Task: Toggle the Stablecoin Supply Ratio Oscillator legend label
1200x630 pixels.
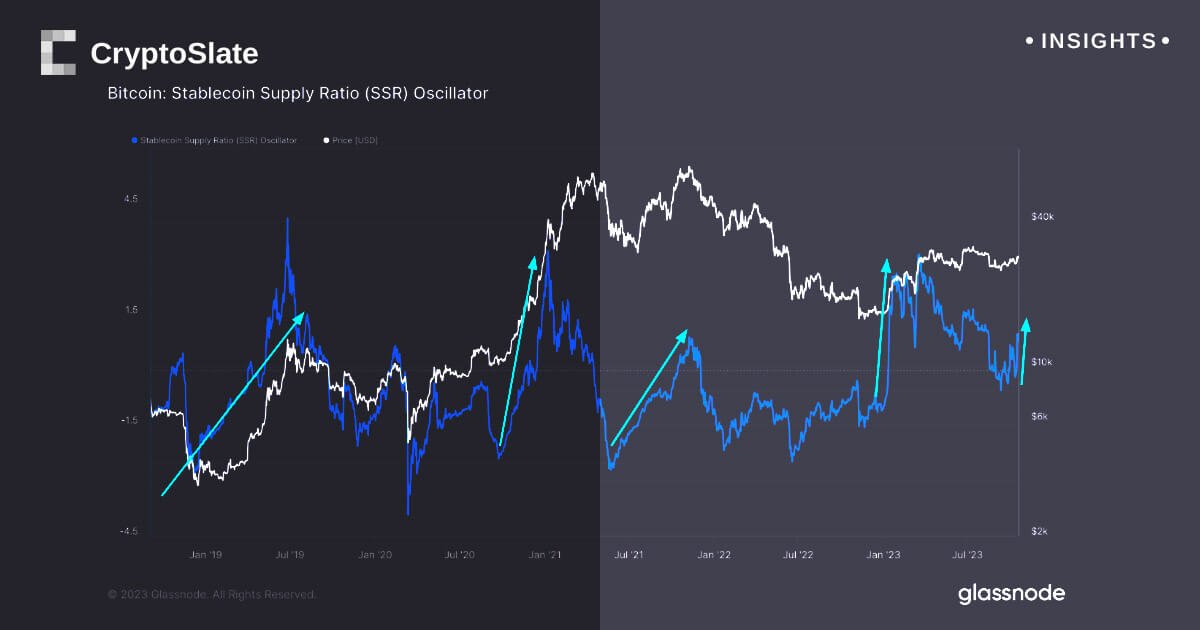Action: coord(218,141)
